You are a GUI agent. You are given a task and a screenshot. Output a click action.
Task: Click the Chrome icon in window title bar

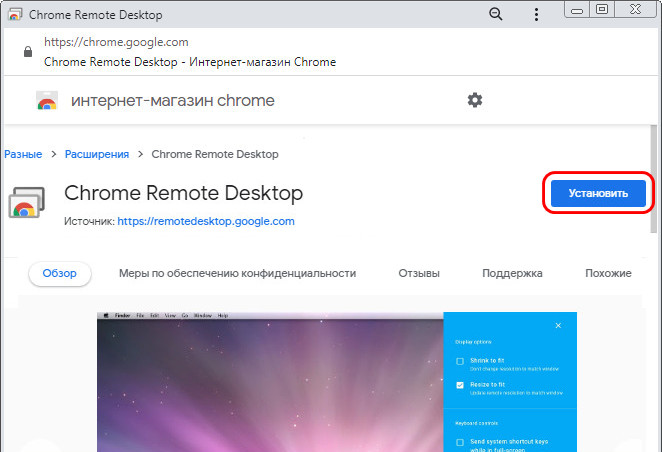pos(14,15)
